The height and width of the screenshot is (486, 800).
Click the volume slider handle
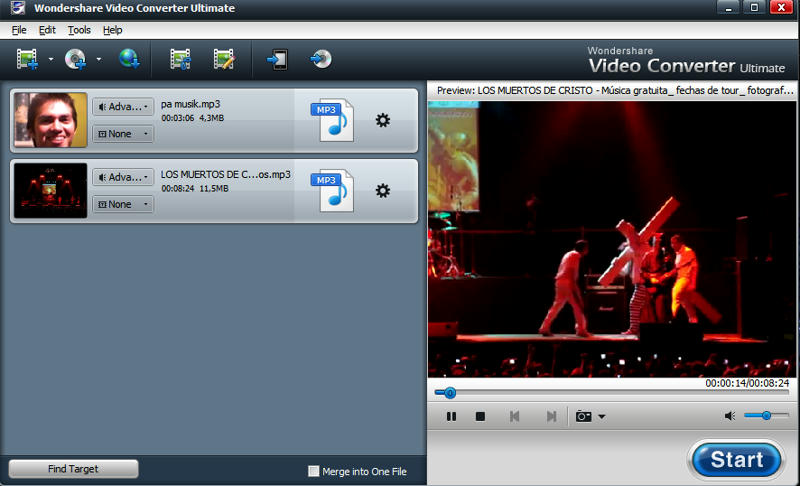click(766, 416)
